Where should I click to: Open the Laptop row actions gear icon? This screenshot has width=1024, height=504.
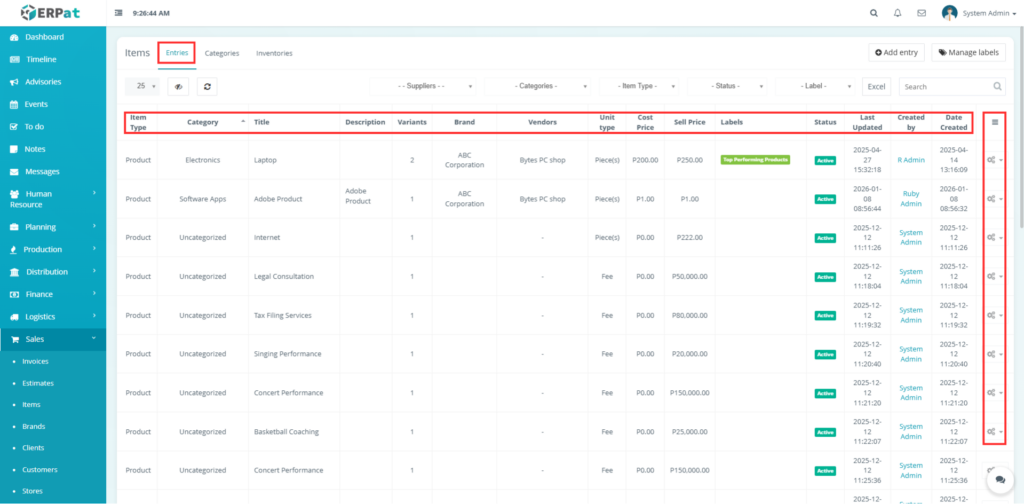coord(993,159)
